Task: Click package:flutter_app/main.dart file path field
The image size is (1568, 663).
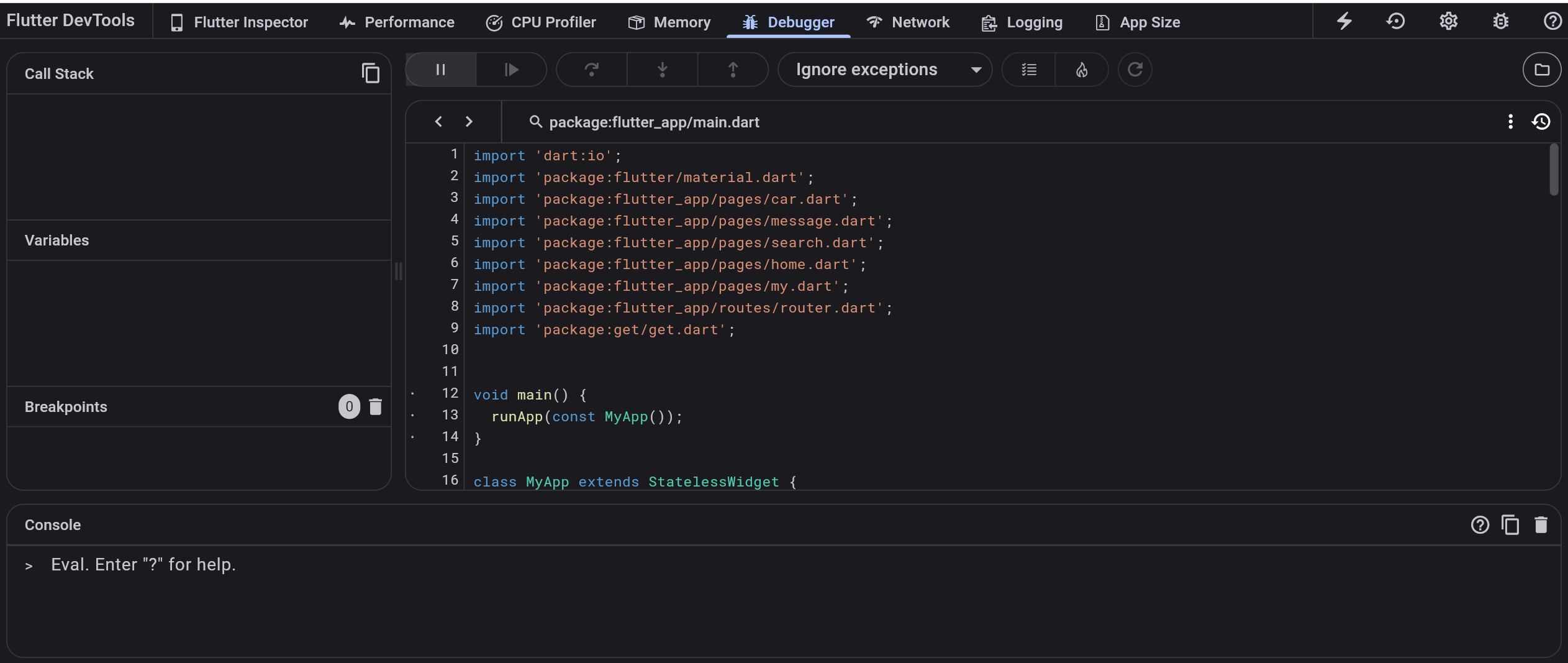Action: pyautogui.click(x=654, y=122)
